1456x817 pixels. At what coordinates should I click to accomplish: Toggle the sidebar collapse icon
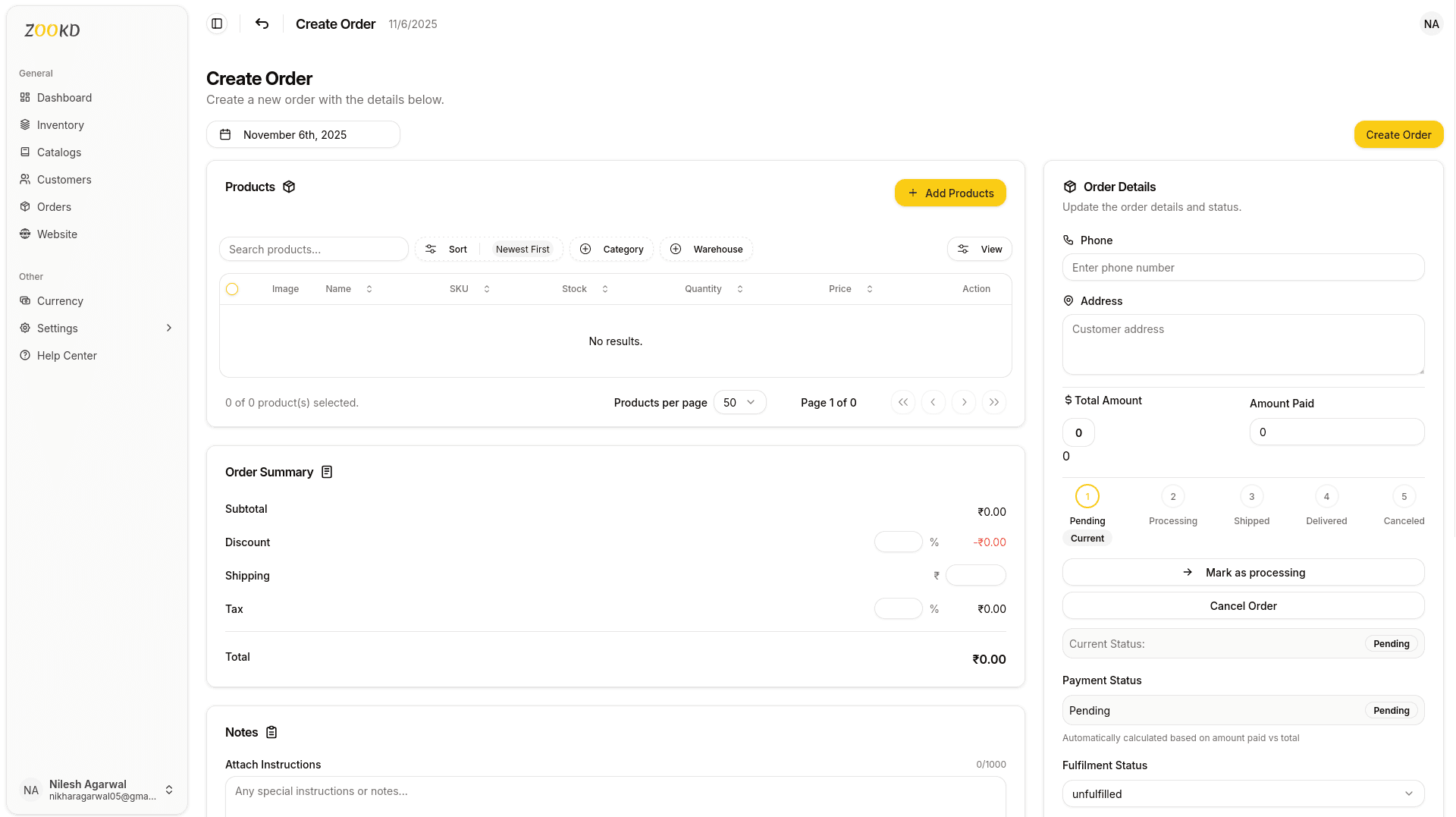(216, 24)
